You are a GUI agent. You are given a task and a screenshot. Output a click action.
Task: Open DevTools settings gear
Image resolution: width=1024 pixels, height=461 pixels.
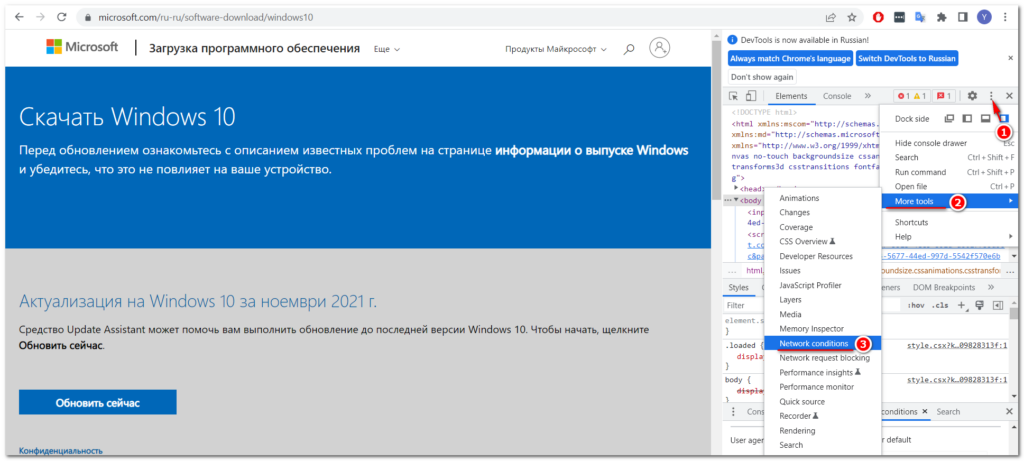[x=972, y=96]
